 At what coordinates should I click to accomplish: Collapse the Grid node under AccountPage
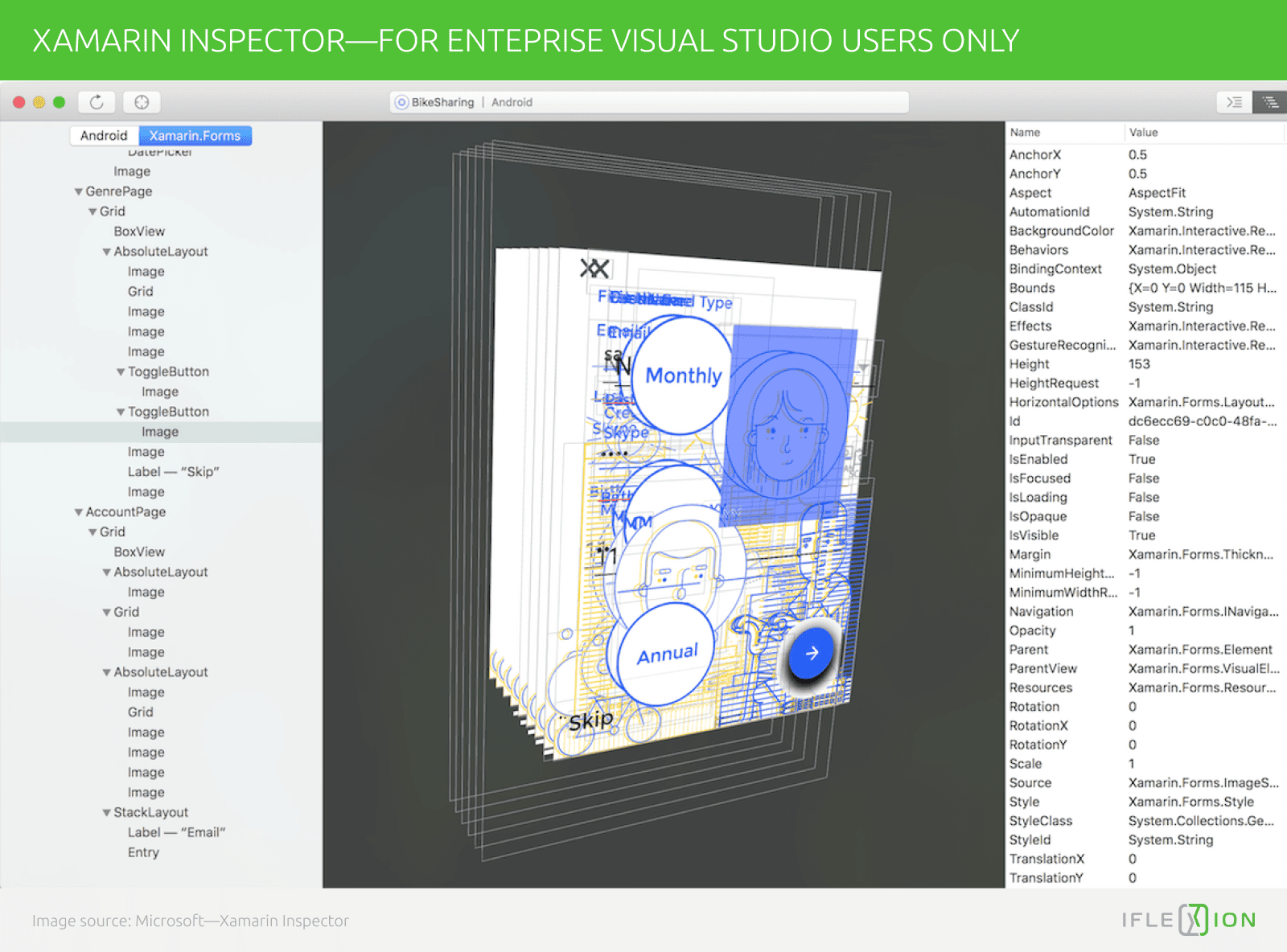pos(93,533)
